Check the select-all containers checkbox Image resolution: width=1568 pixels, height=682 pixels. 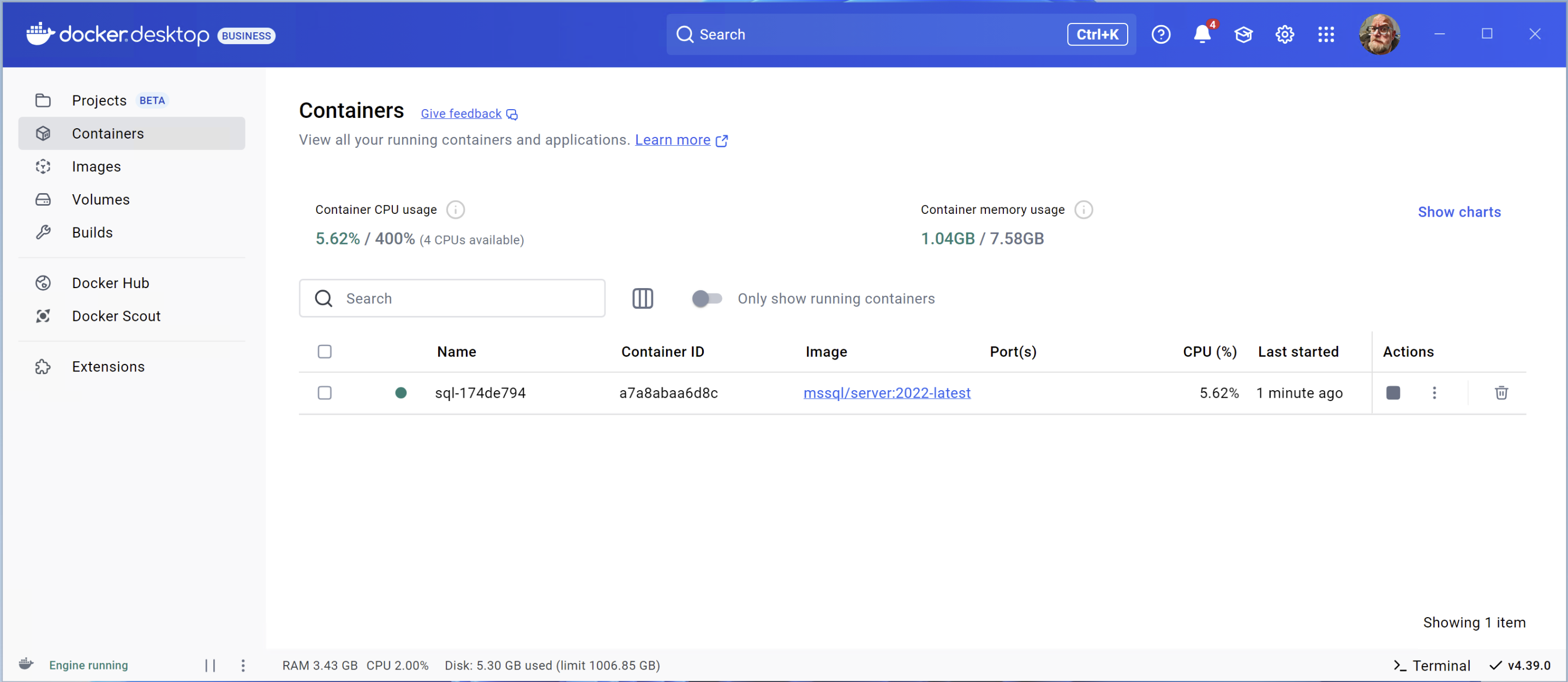(325, 351)
